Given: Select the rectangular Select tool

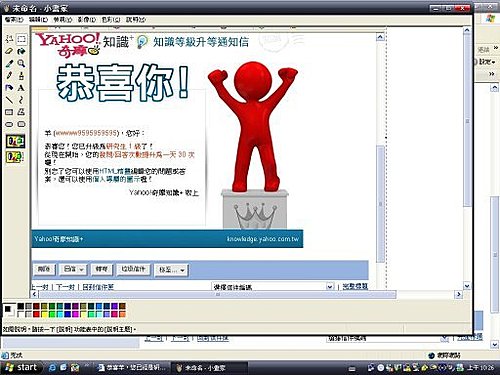Looking at the screenshot, I should (x=21, y=39).
